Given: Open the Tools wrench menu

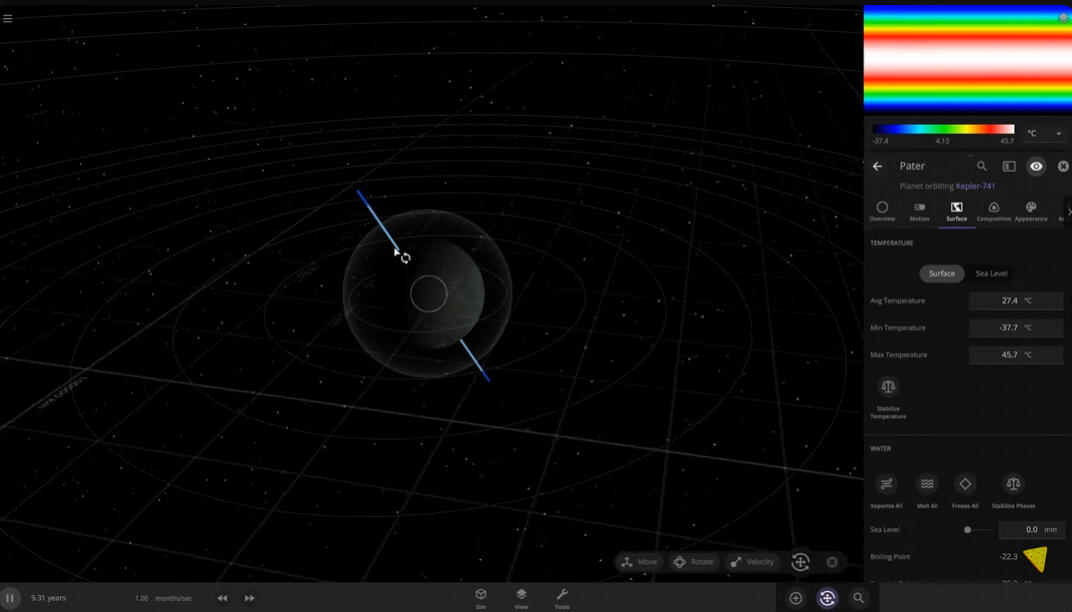Looking at the screenshot, I should 562,597.
